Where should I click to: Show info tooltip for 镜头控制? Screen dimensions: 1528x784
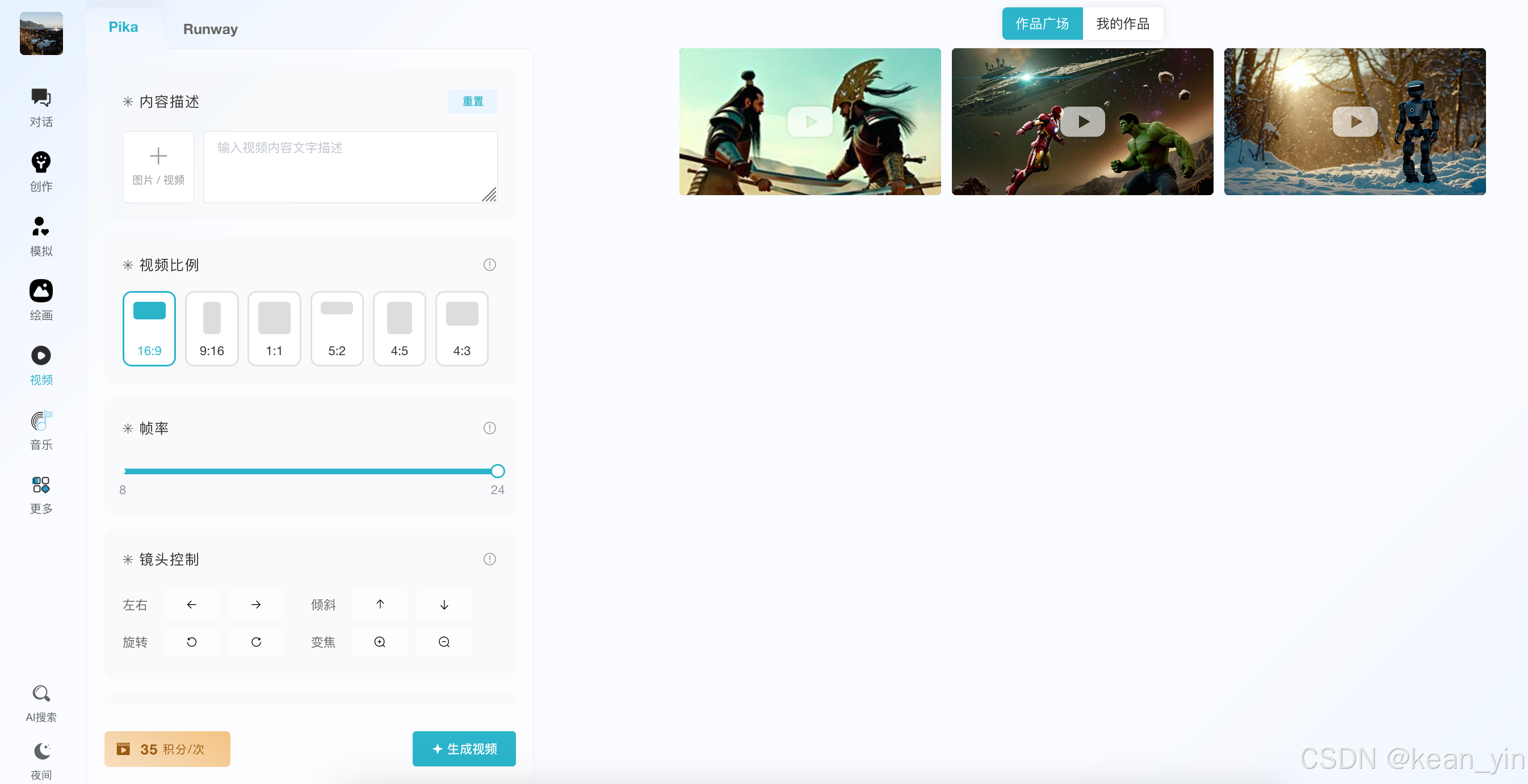coord(489,559)
